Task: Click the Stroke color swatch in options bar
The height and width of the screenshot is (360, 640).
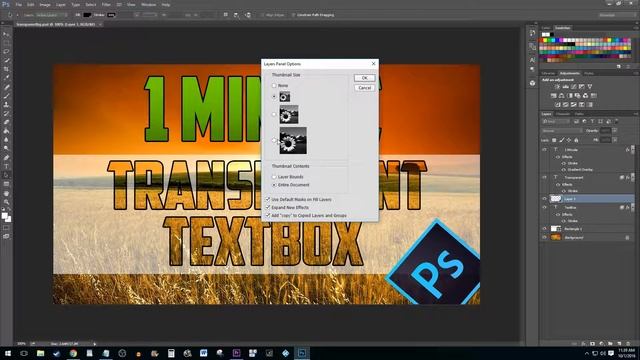Action: click(x=111, y=15)
